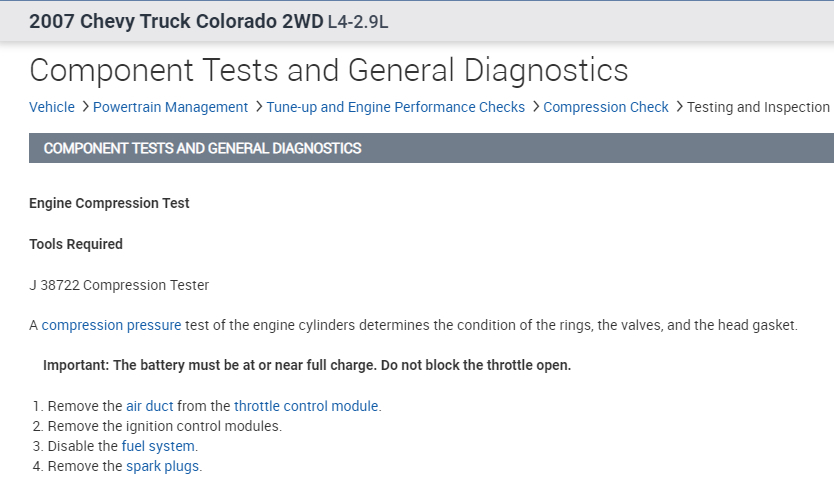
Task: Click the gray Component Tests section header bar
Action: pos(430,148)
